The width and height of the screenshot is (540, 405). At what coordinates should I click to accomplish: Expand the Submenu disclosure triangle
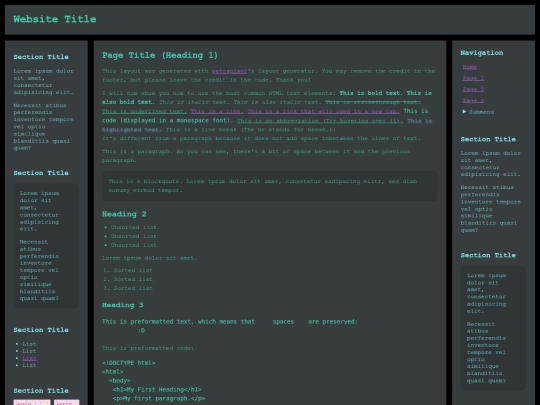click(464, 112)
